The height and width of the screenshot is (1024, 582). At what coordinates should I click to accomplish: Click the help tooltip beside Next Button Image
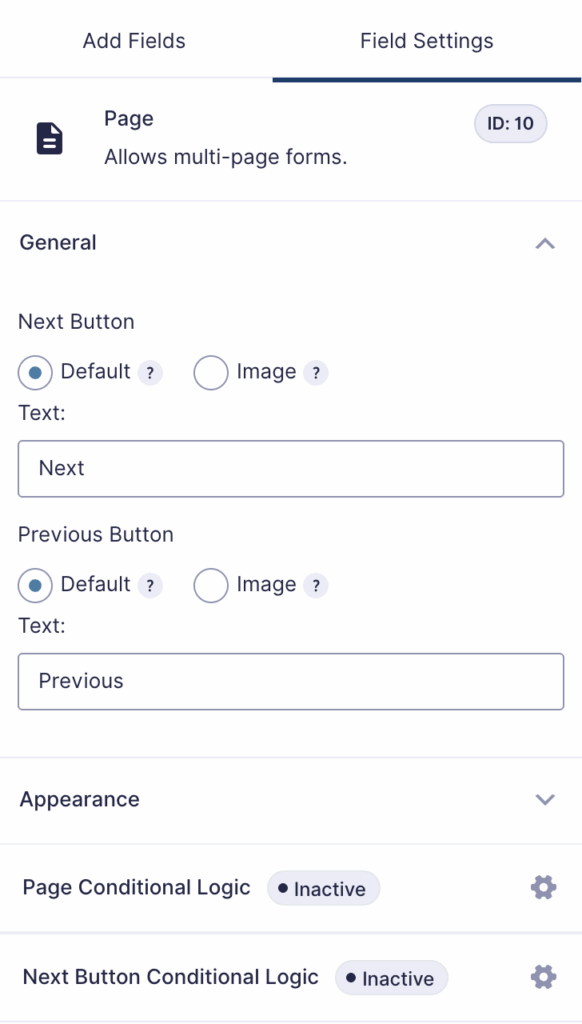[317, 372]
